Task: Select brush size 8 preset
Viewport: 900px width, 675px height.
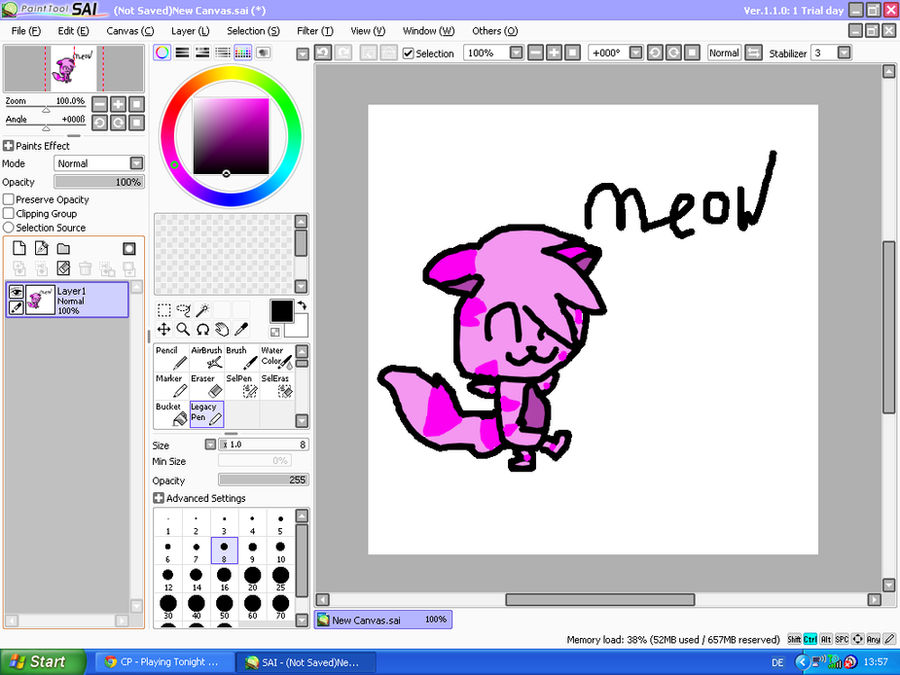Action: point(224,551)
